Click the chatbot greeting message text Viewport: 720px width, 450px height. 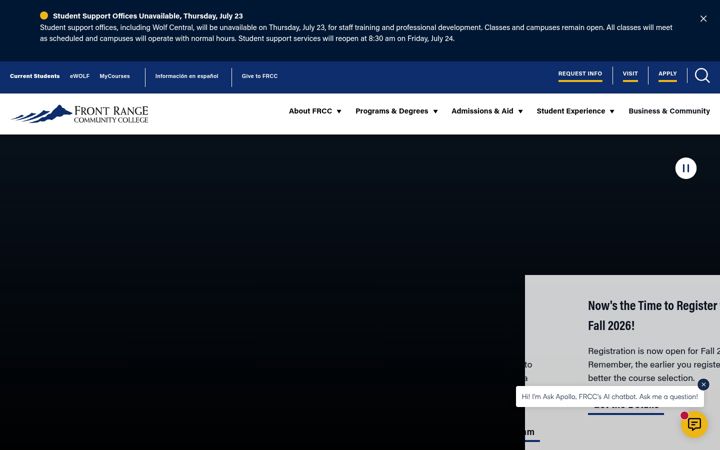(609, 397)
